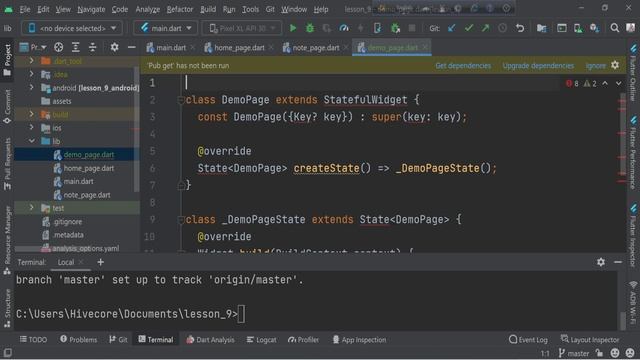Screen dimensions: 640x360
Task: Collapse the lib folder in tree
Action: (x=31, y=141)
